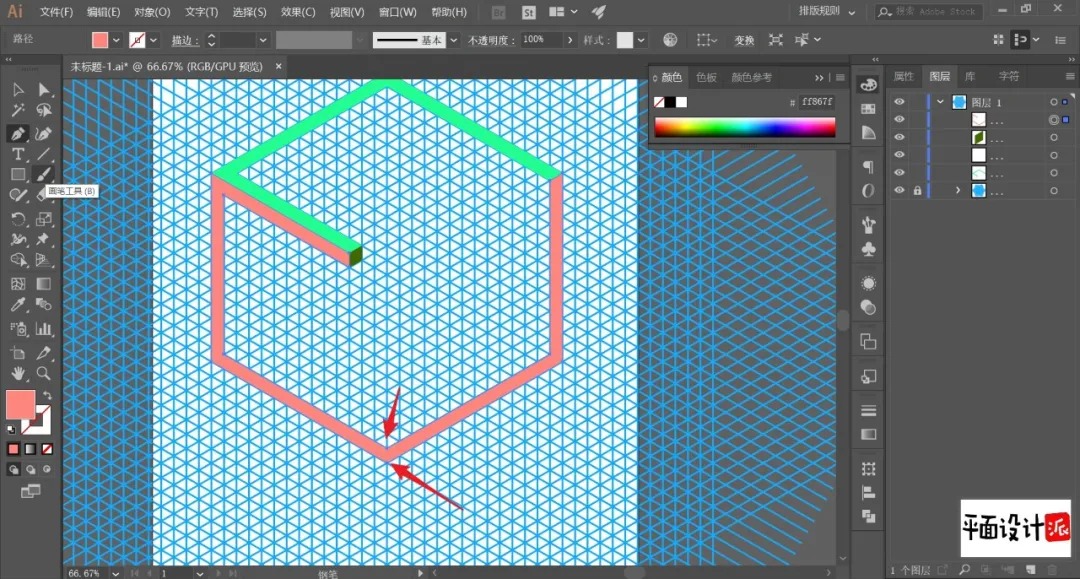This screenshot has width=1080, height=579.
Task: Open the Paragraph panel in the dock
Action: tap(869, 167)
